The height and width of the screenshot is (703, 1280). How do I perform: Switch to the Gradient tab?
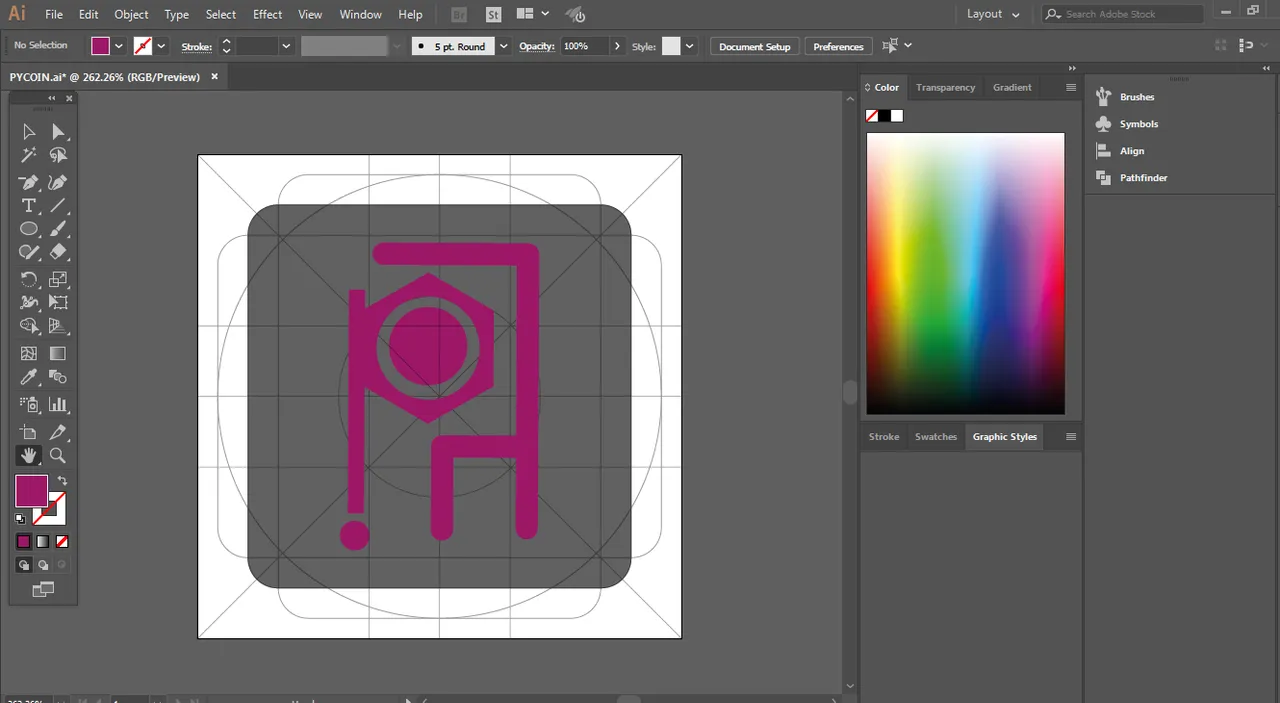(1012, 88)
